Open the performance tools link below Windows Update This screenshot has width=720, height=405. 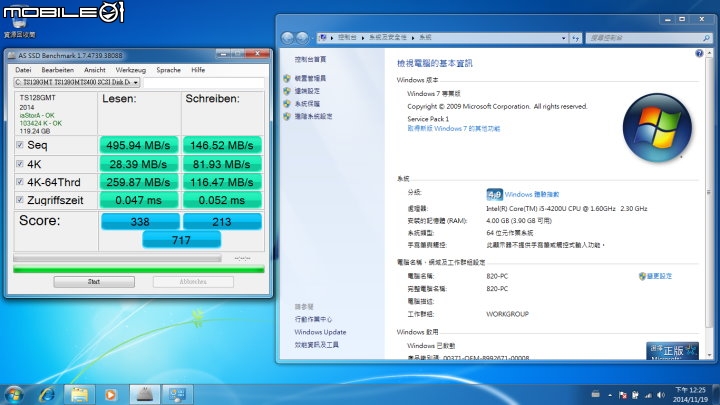(x=316, y=345)
